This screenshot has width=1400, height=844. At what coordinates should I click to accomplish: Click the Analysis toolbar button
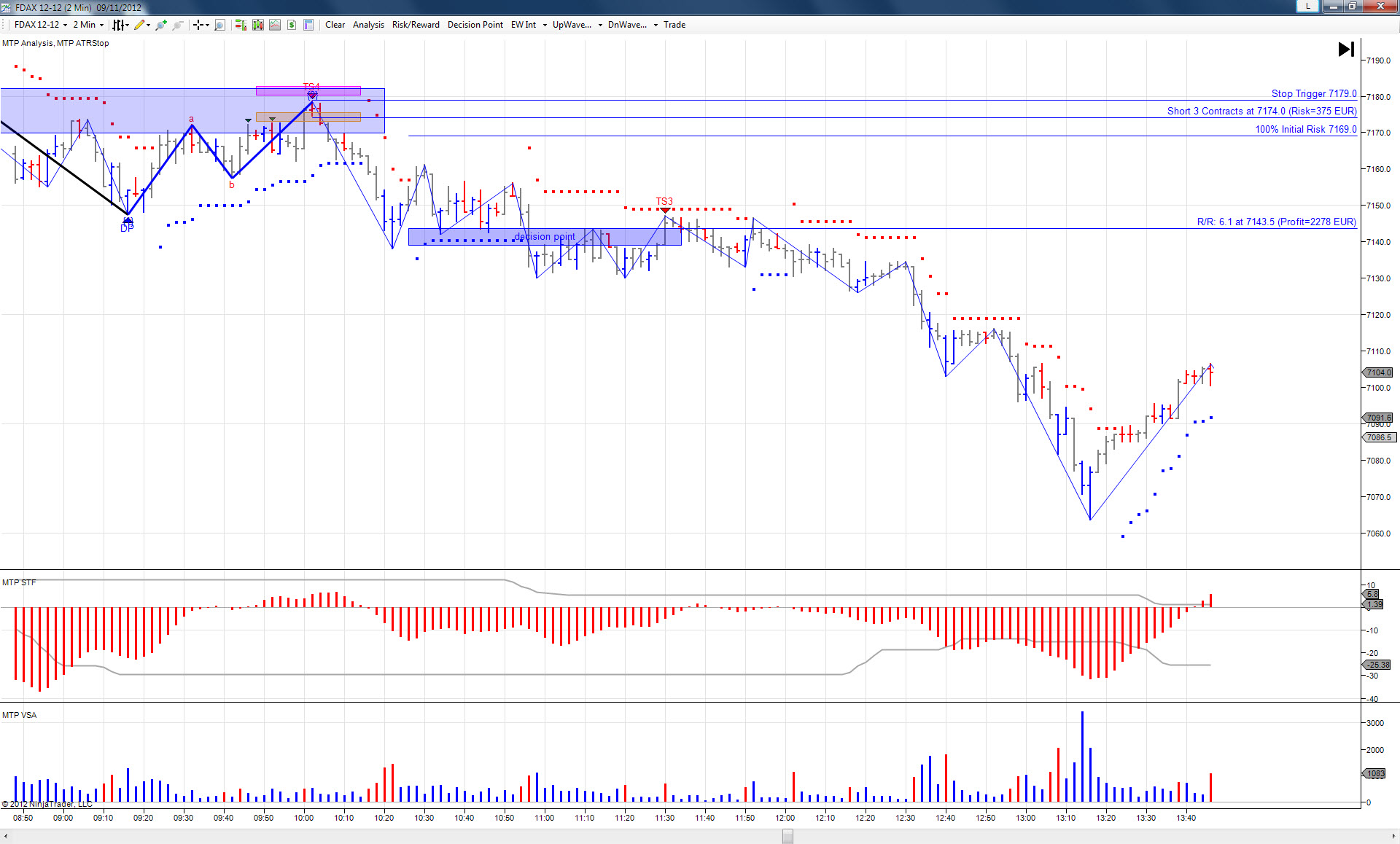pyautogui.click(x=368, y=25)
